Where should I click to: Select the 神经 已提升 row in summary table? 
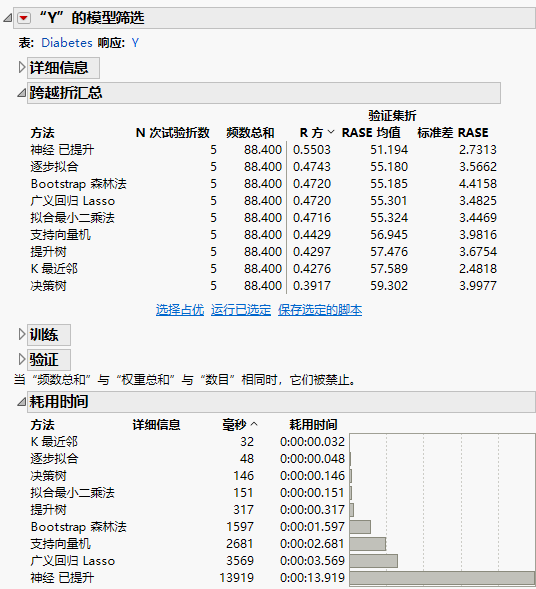tap(263, 150)
